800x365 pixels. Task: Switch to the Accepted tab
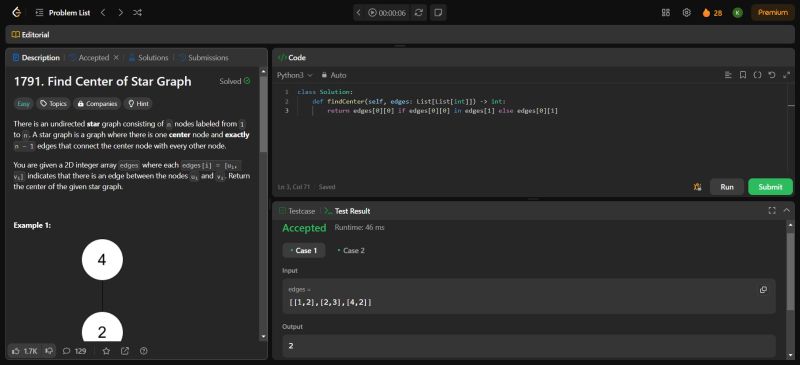click(x=89, y=58)
